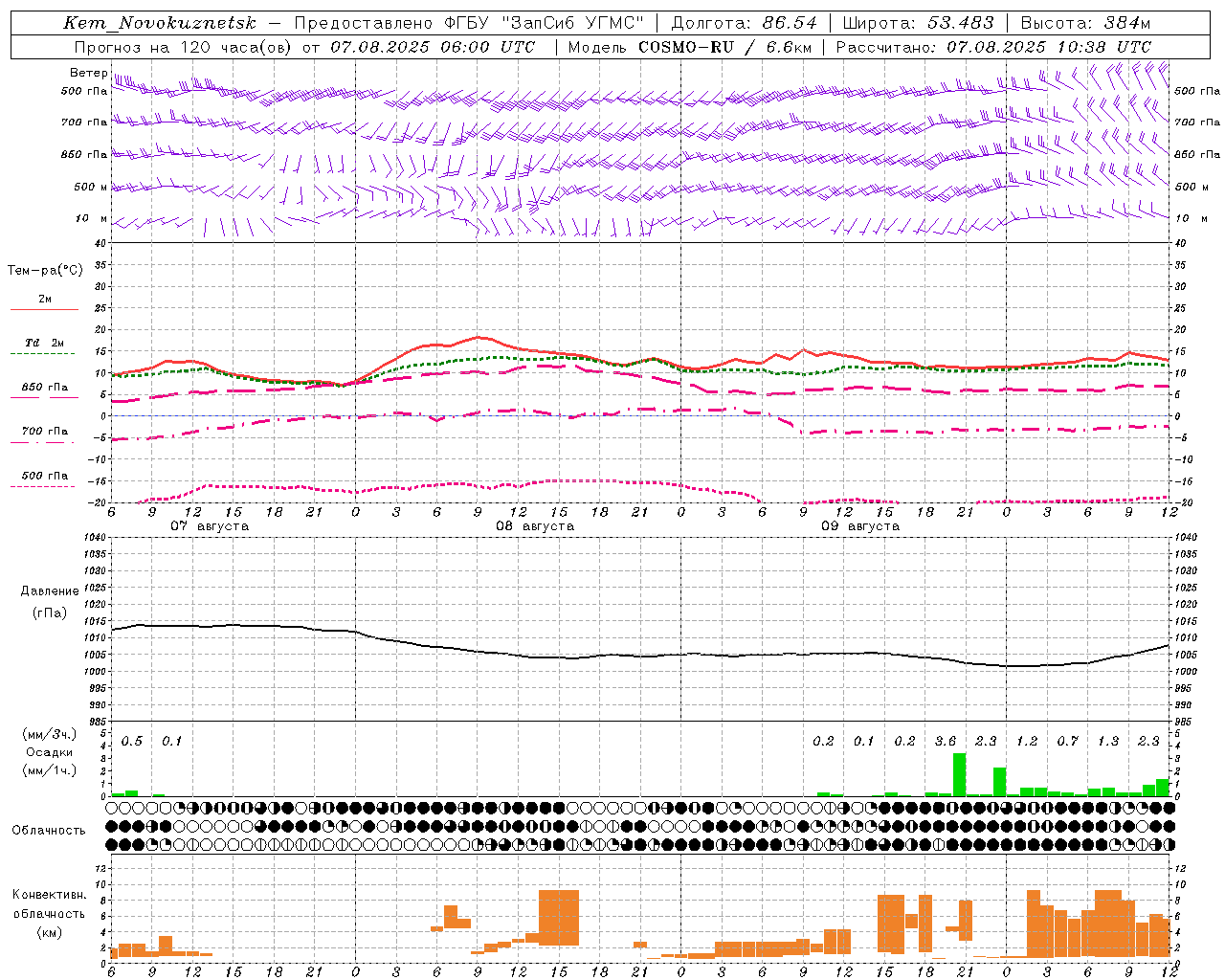Viewport: 1225px width, 980px height.
Task: Click the 3.6 precipitation total value
Action: coord(946,742)
